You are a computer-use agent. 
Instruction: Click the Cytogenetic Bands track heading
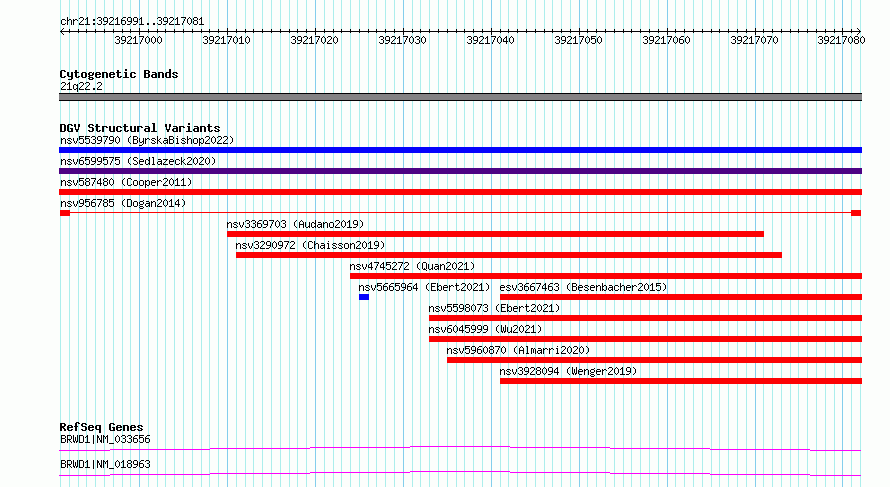click(x=119, y=74)
